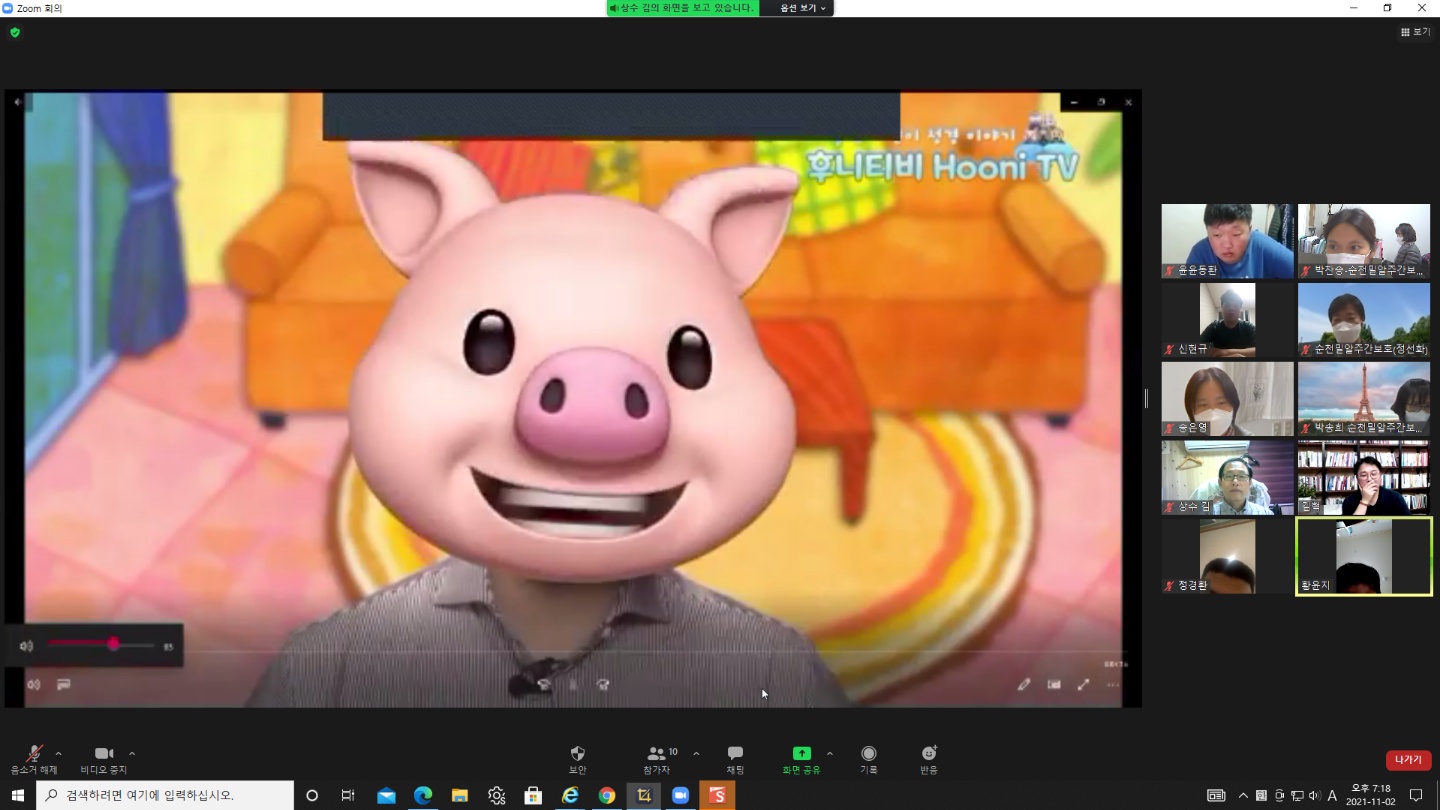Click the 후니티비 Hooni TV title text
Viewport: 1440px width, 810px height.
[x=943, y=166]
